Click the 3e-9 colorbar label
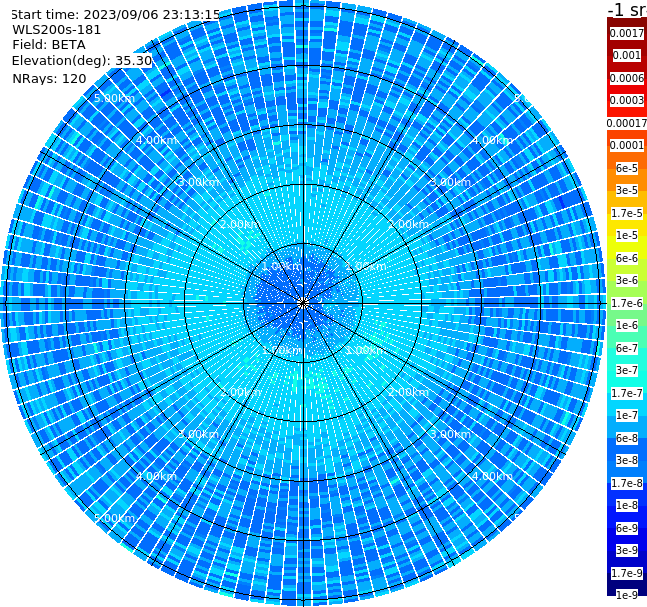Image resolution: width=647 pixels, height=607 pixels. pyautogui.click(x=627, y=550)
